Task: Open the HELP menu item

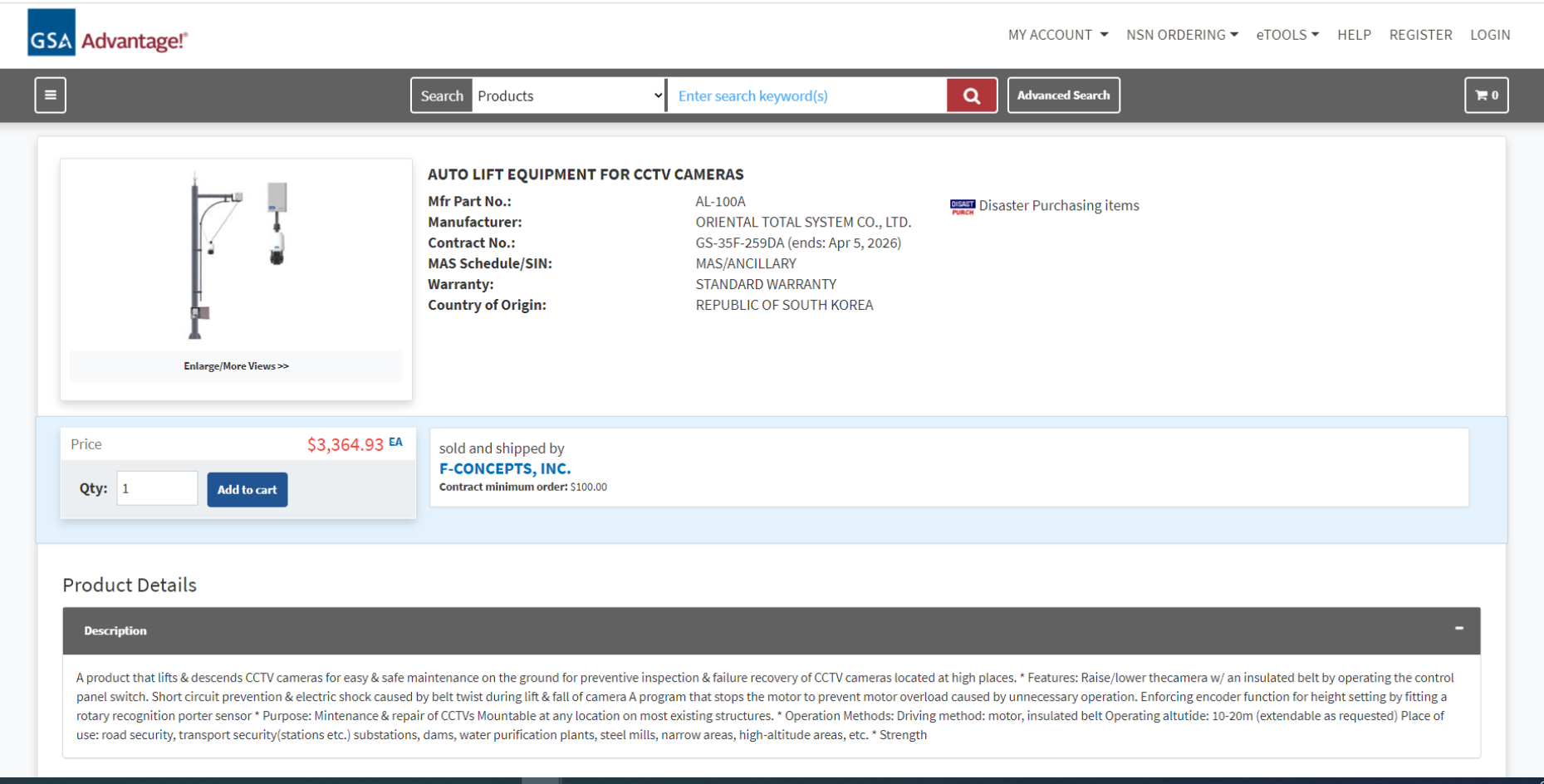Action: point(1354,35)
